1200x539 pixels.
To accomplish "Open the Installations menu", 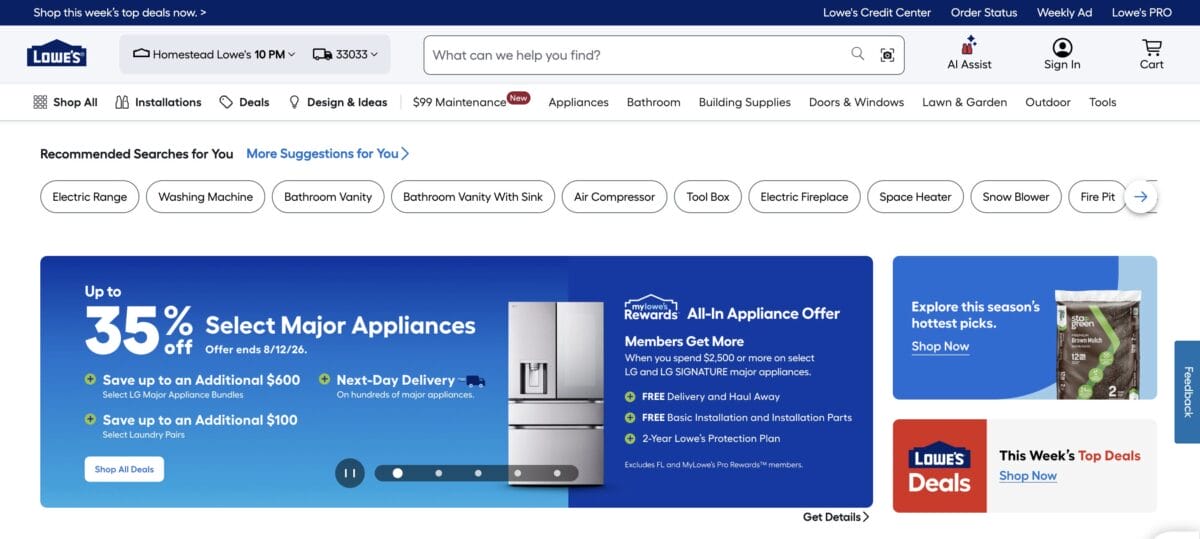I will point(158,102).
